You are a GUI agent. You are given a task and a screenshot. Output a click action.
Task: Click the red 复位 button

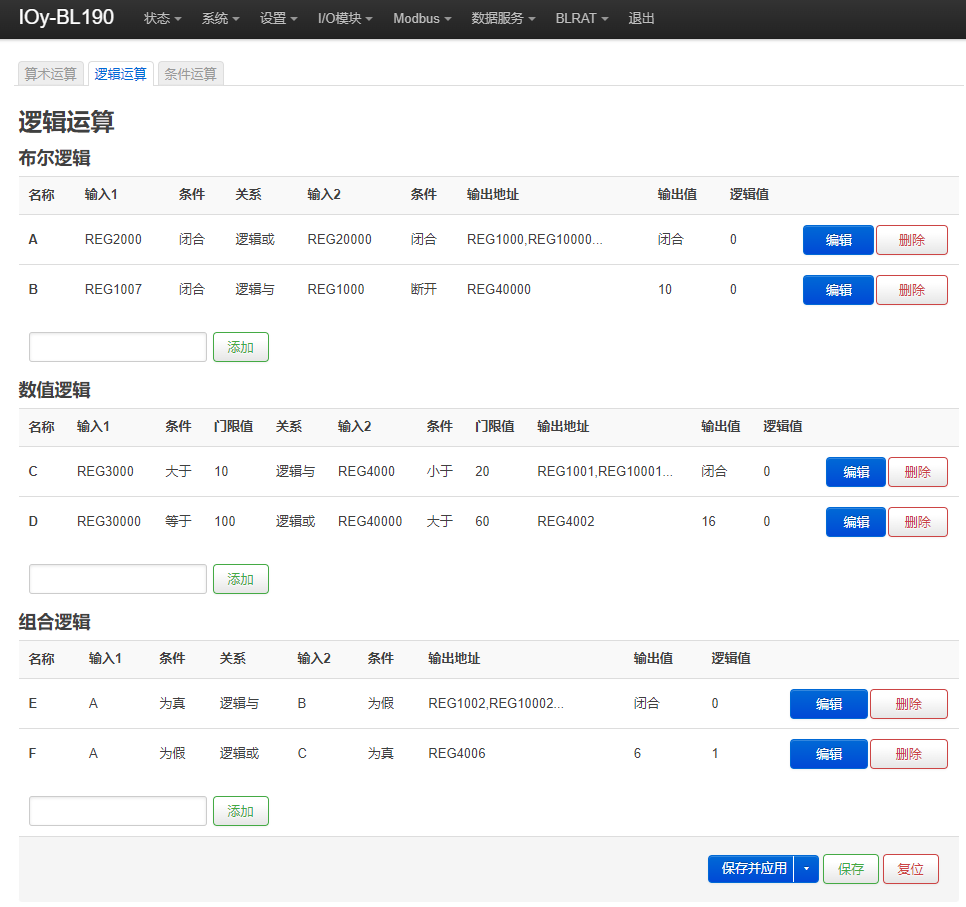(x=911, y=869)
